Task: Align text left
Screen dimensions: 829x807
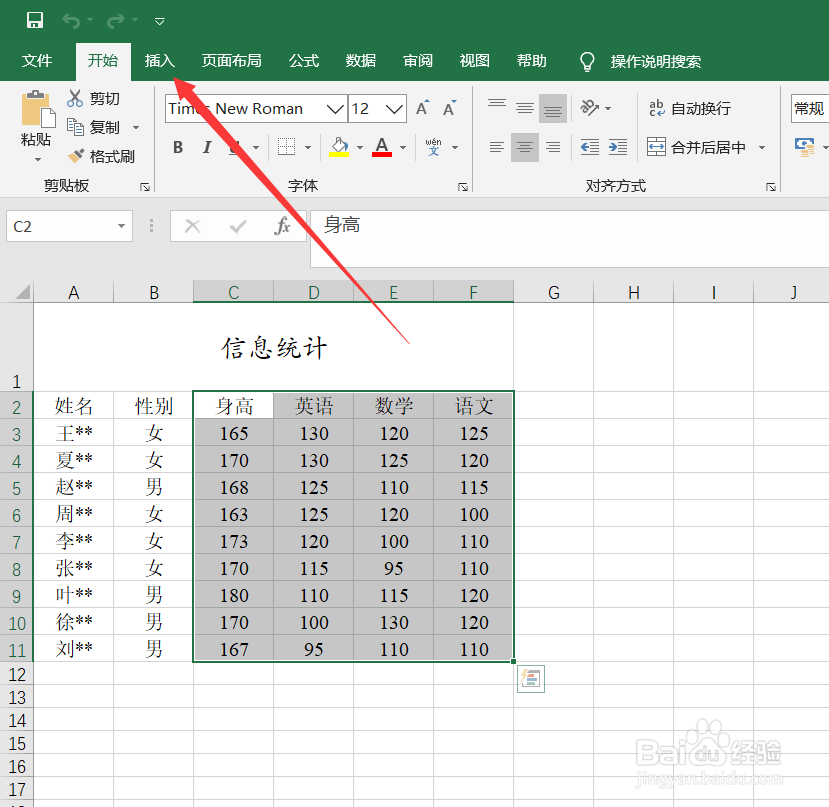Action: tap(496, 147)
